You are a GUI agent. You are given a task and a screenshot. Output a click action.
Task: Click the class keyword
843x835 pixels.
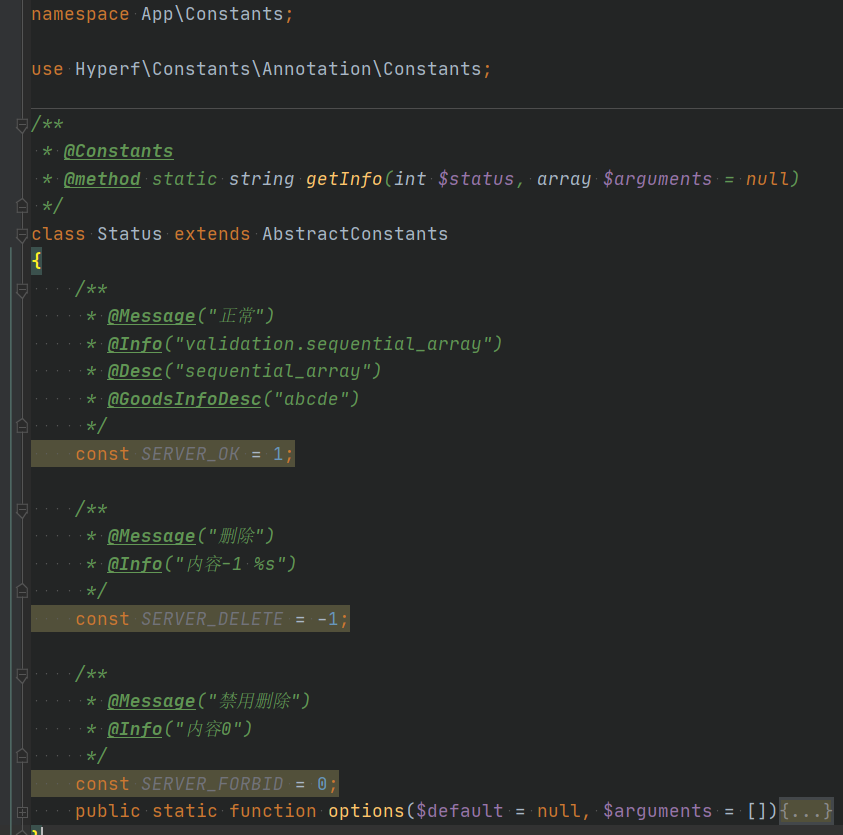click(58, 234)
